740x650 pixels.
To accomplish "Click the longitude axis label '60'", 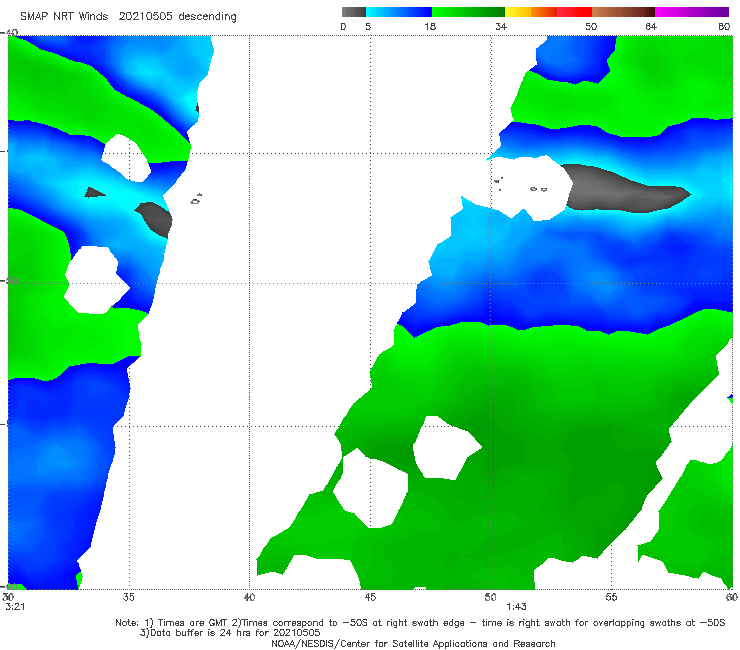I will (732, 597).
